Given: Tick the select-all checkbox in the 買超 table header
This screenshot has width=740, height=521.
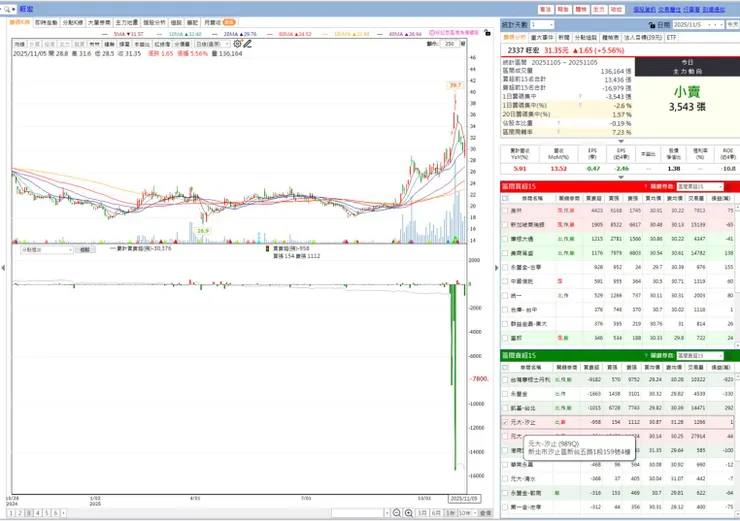Looking at the screenshot, I should click(x=505, y=198).
